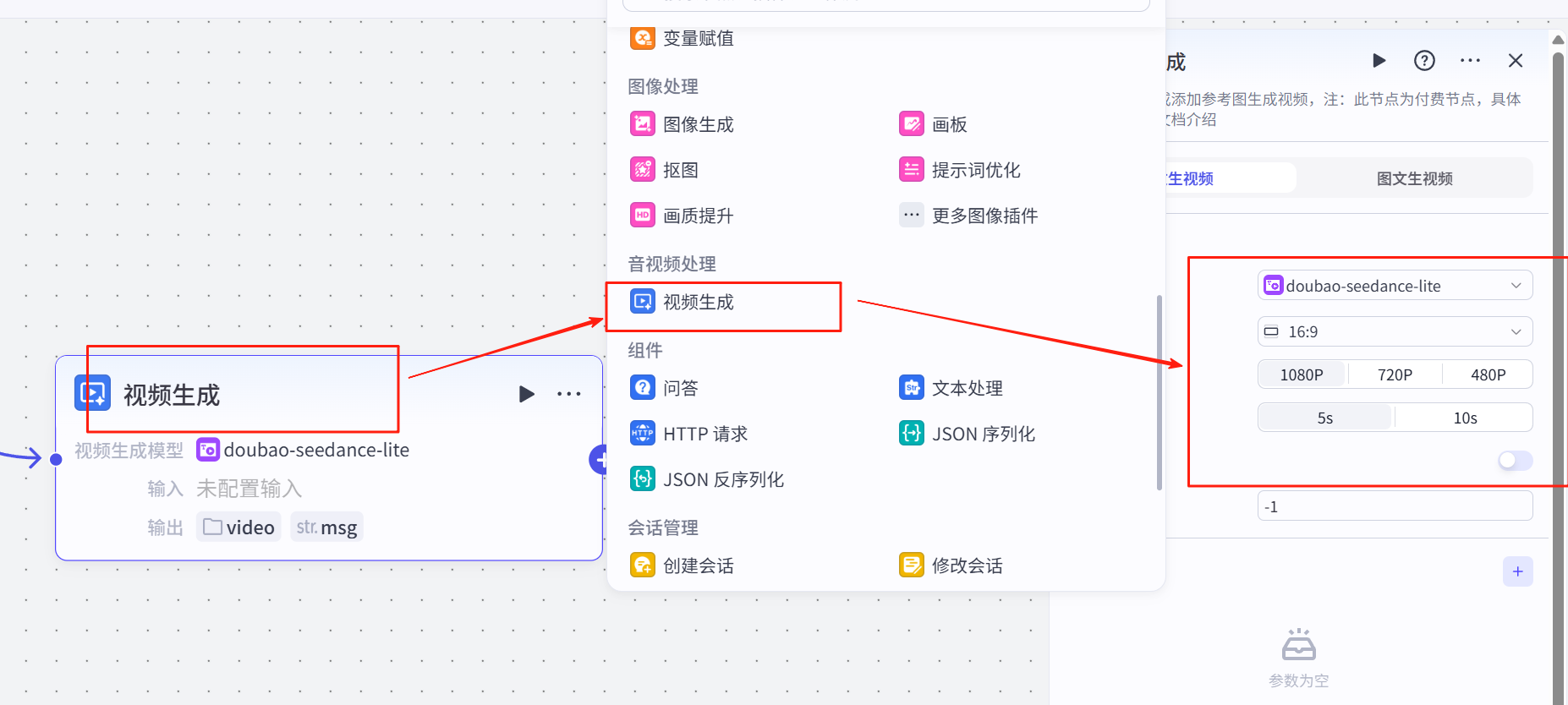Pick the 修改会话 icon
This screenshot has width=1568, height=705.
912,566
